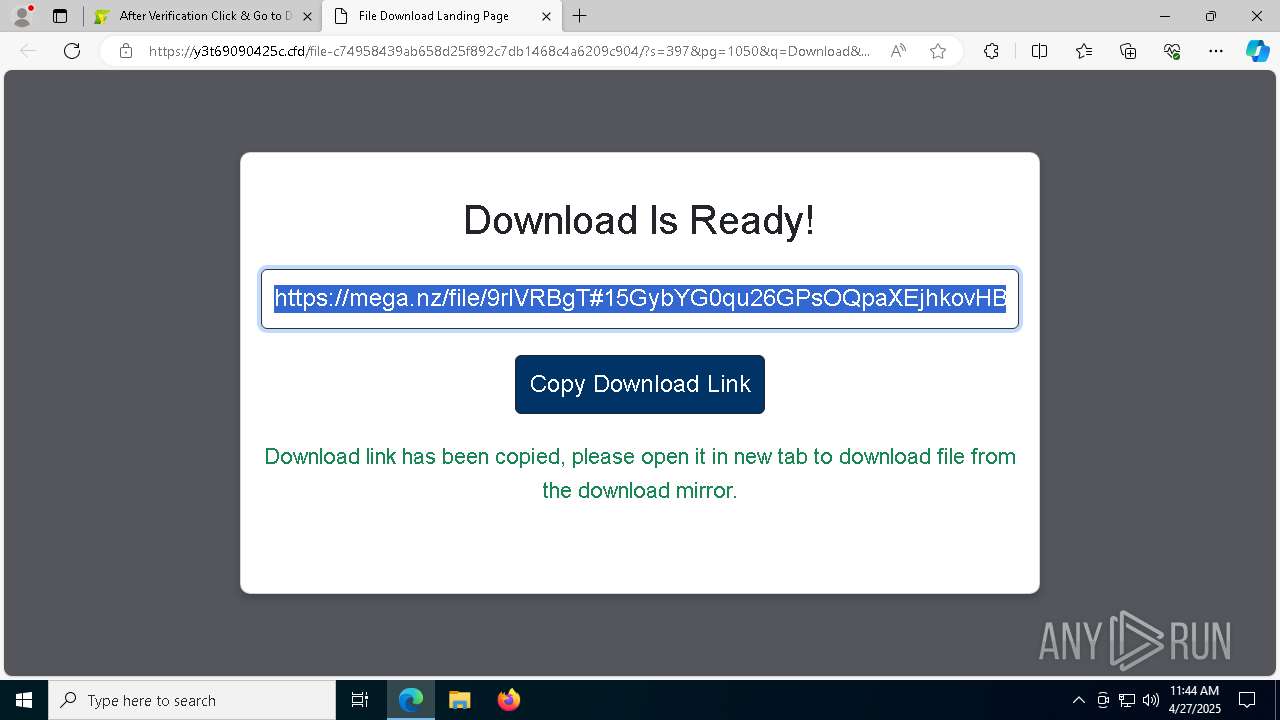Open Collections panel
The width and height of the screenshot is (1280, 720).
tap(1128, 51)
